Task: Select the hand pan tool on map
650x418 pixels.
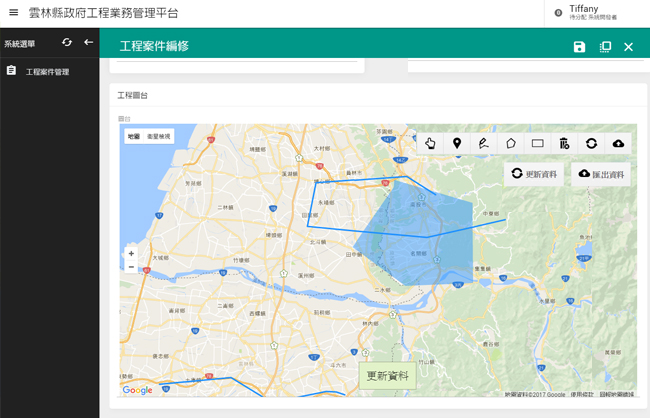Action: [x=430, y=143]
